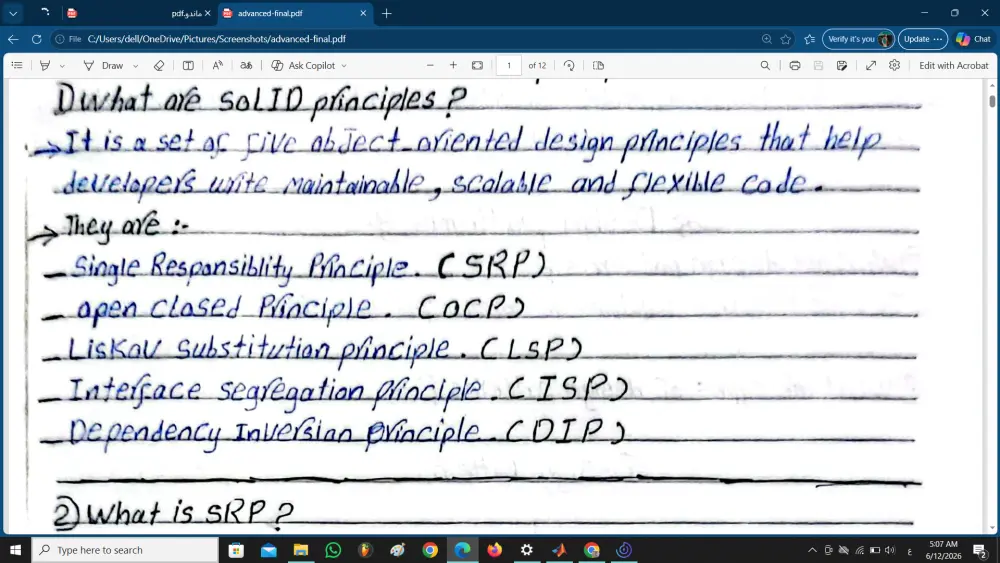Select the Erase tool
1000x563 pixels.
coord(159,65)
